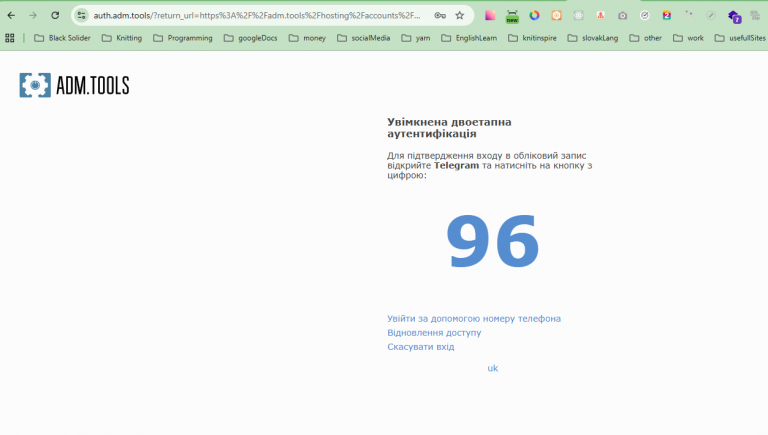Open the colorful number 2 extension

point(667,16)
